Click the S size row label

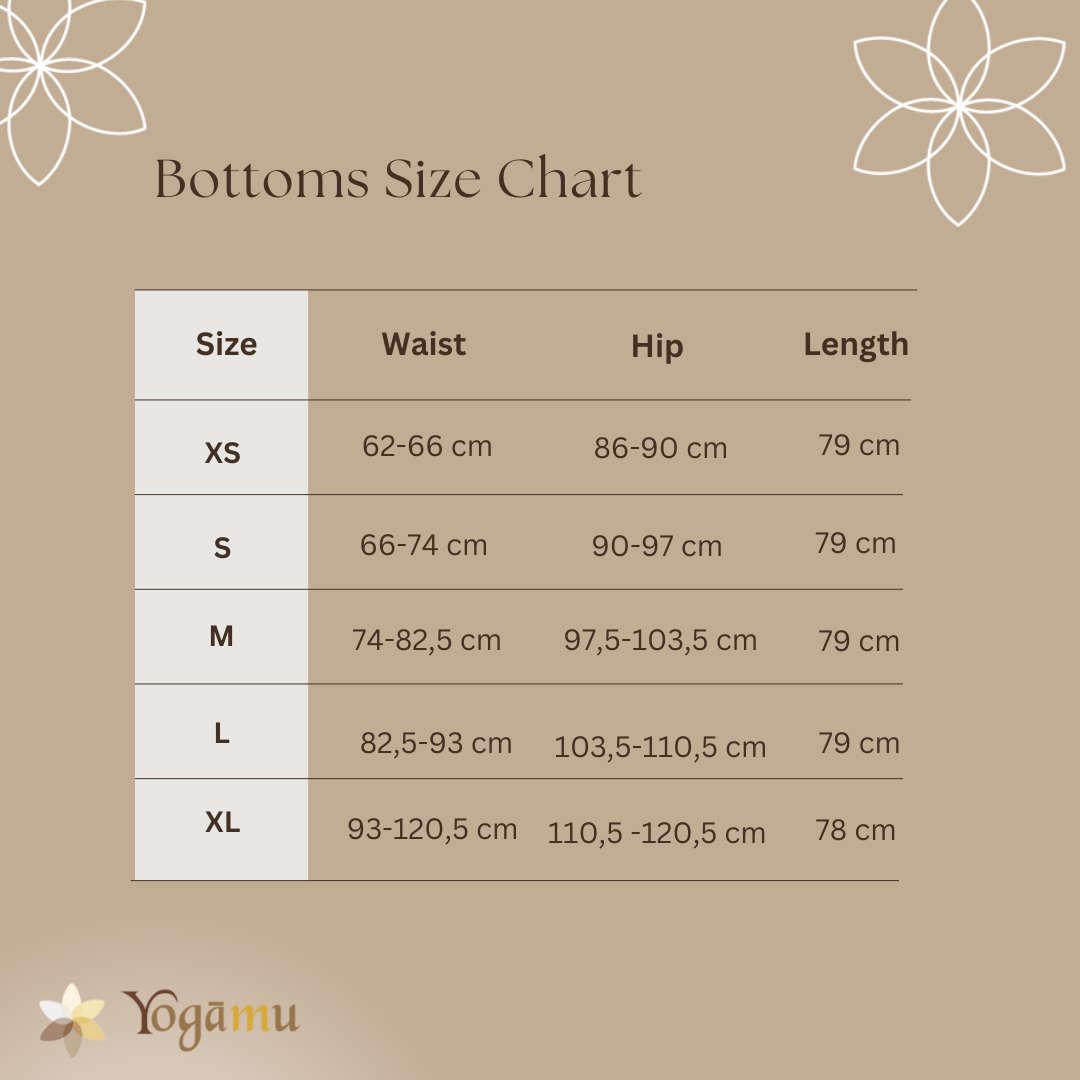[222, 548]
